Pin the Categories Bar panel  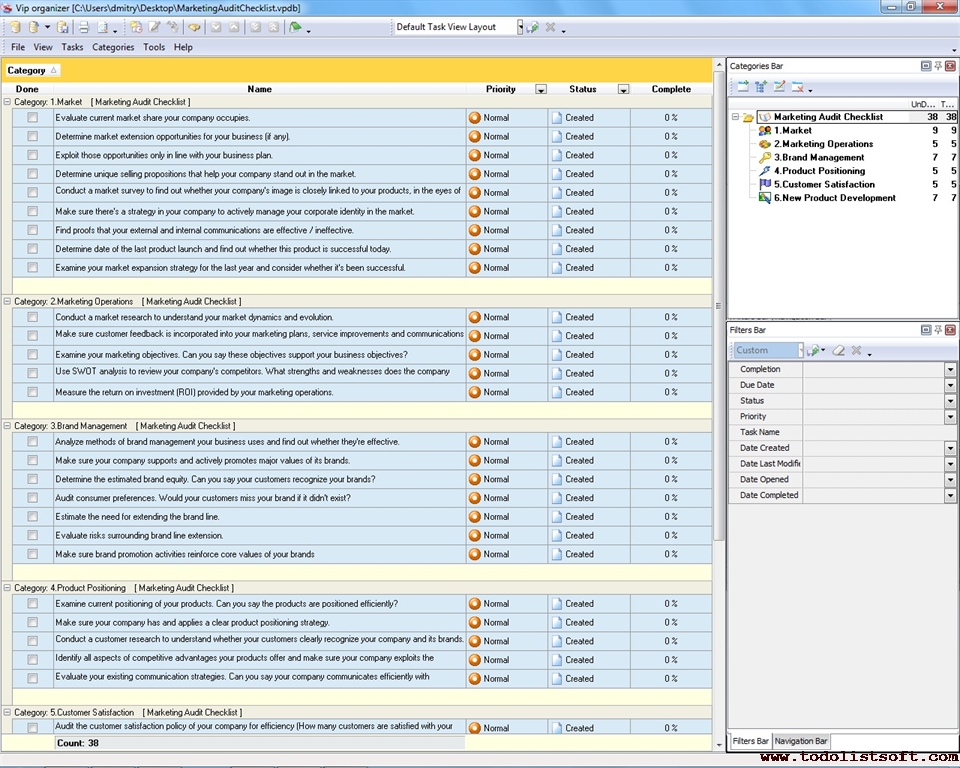click(938, 66)
